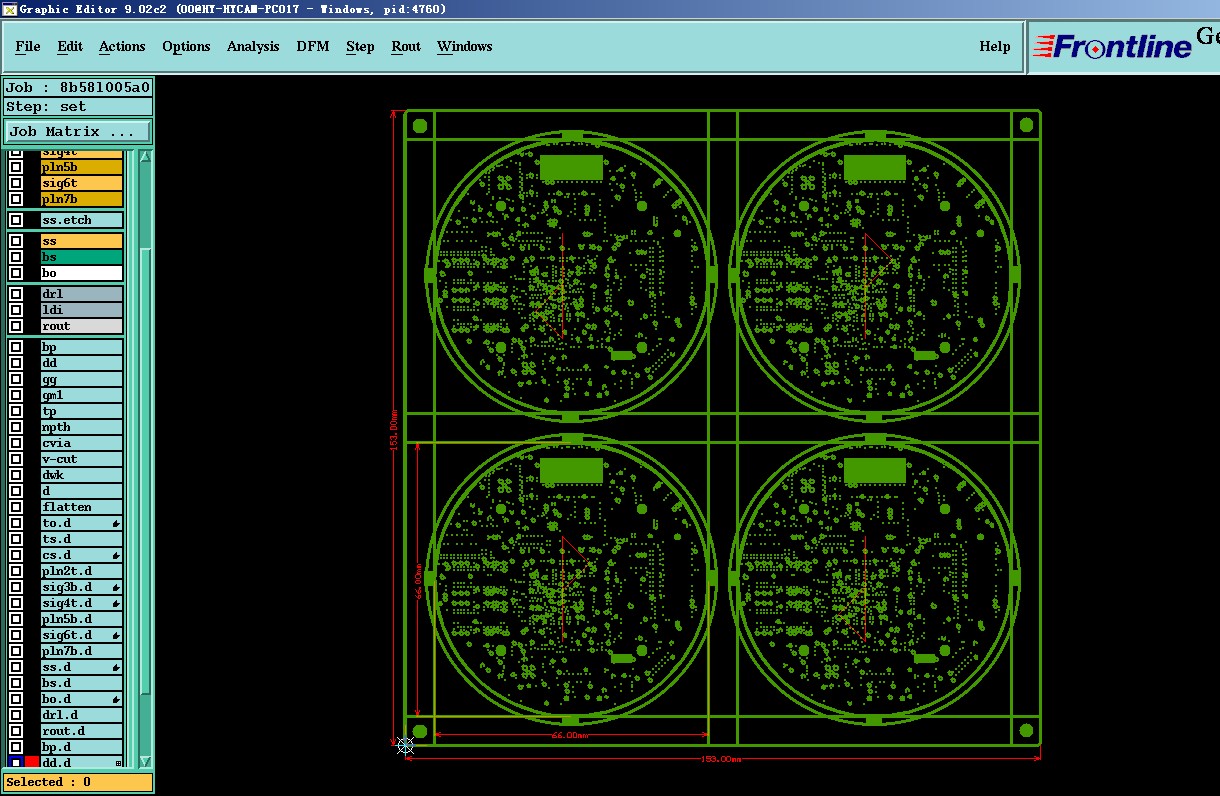Click the layer list vertical scrollbar thumb

pyautogui.click(x=145, y=470)
